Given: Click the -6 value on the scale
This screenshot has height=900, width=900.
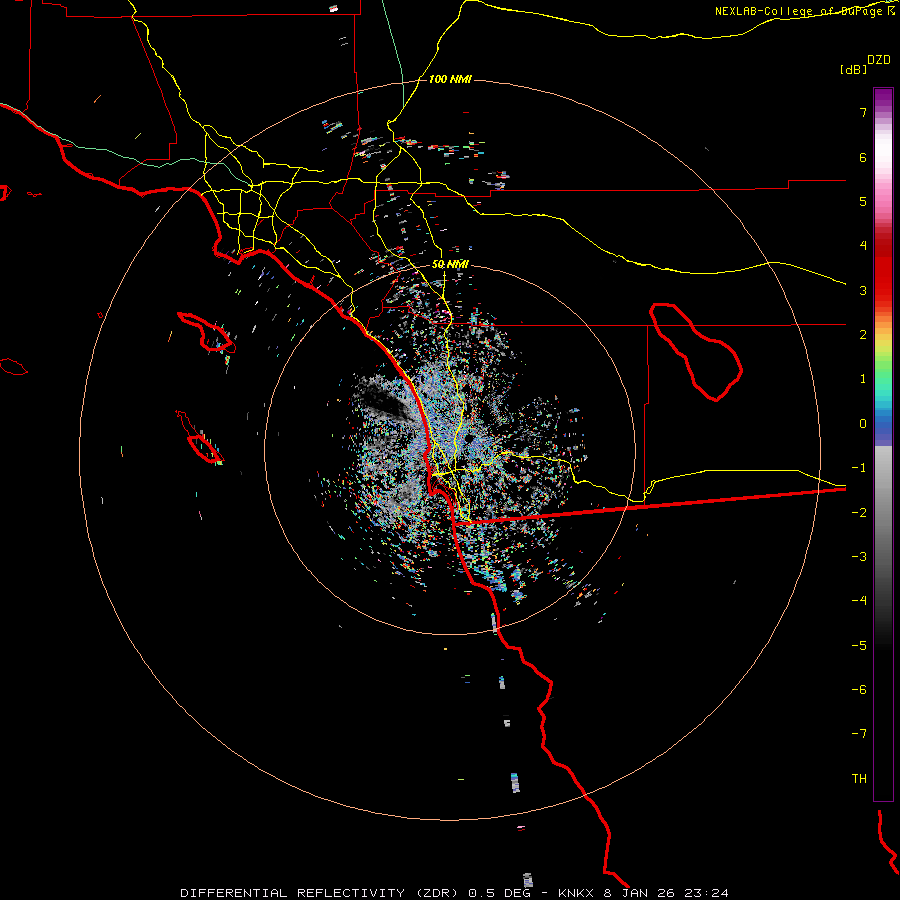Looking at the screenshot, I should (859, 690).
